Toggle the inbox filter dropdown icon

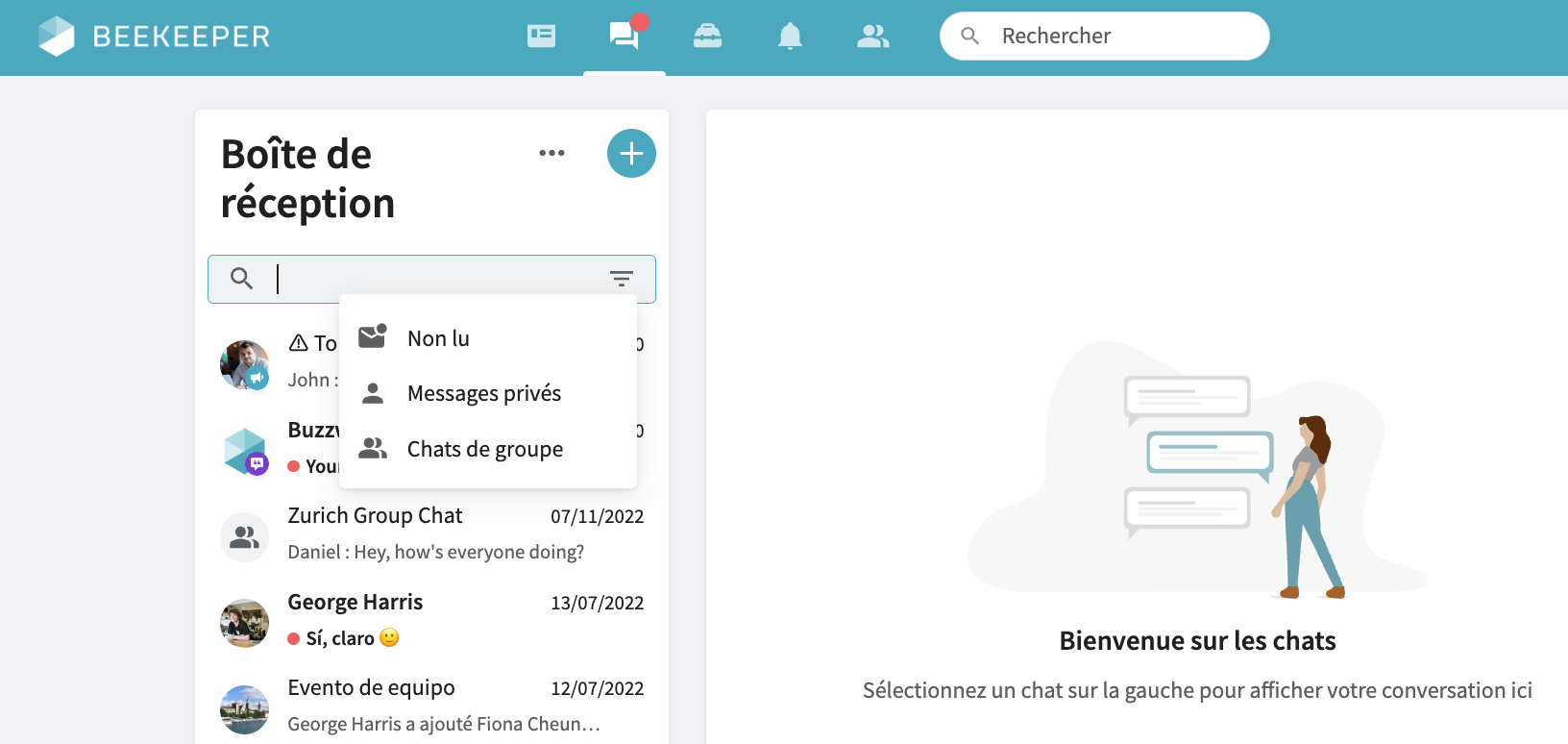tap(622, 279)
